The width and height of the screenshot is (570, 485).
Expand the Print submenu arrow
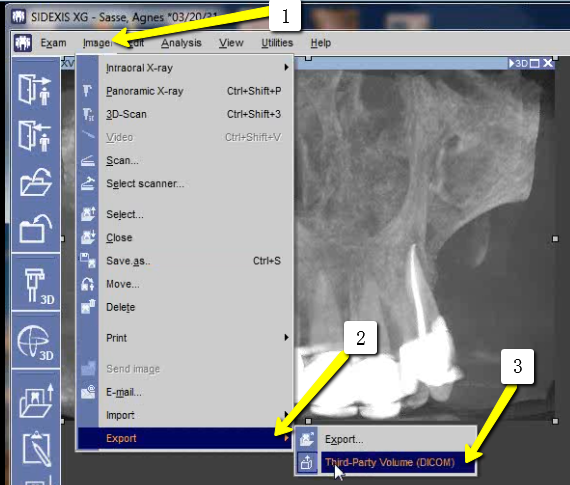pos(286,337)
